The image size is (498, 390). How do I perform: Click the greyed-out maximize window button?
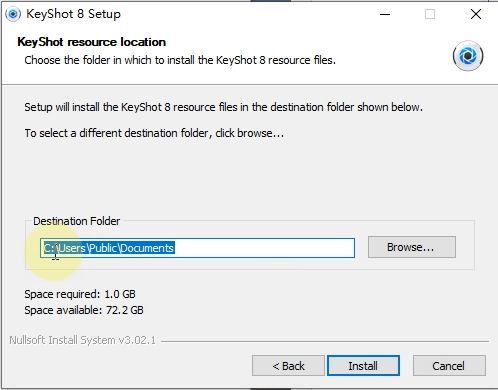click(x=430, y=14)
